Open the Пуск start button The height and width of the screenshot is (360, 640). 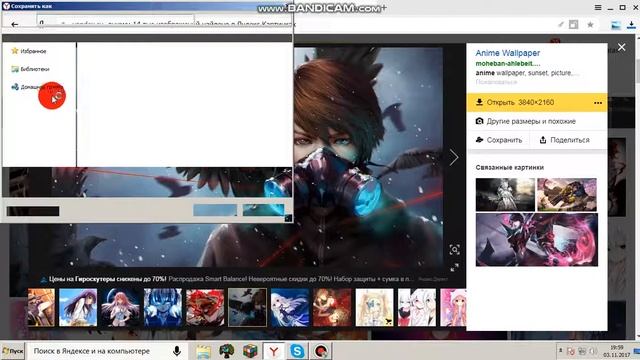tap(12, 351)
